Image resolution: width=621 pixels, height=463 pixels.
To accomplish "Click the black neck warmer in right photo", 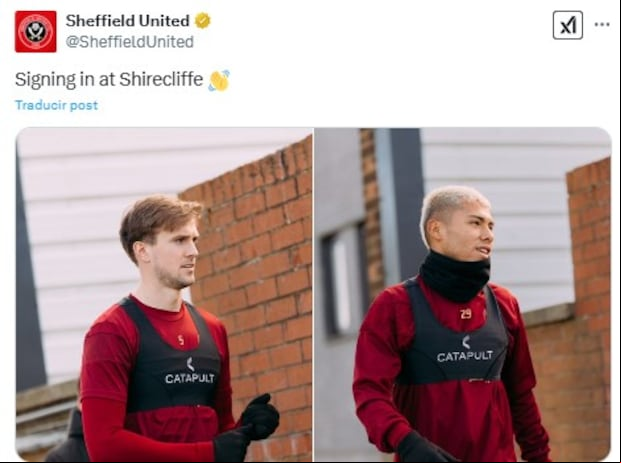I will click(x=455, y=276).
